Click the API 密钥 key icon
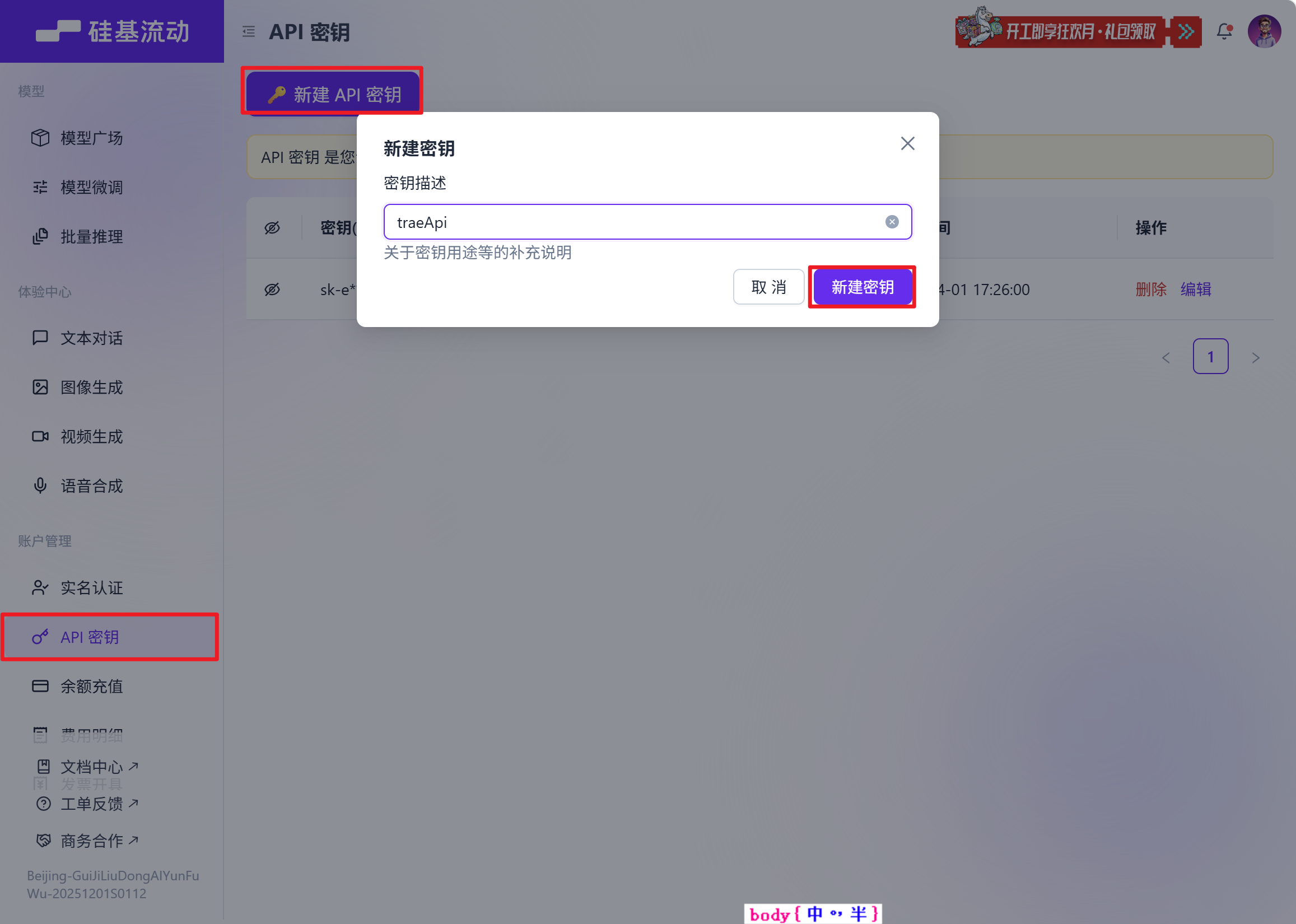Image resolution: width=1296 pixels, height=924 pixels. click(x=40, y=637)
